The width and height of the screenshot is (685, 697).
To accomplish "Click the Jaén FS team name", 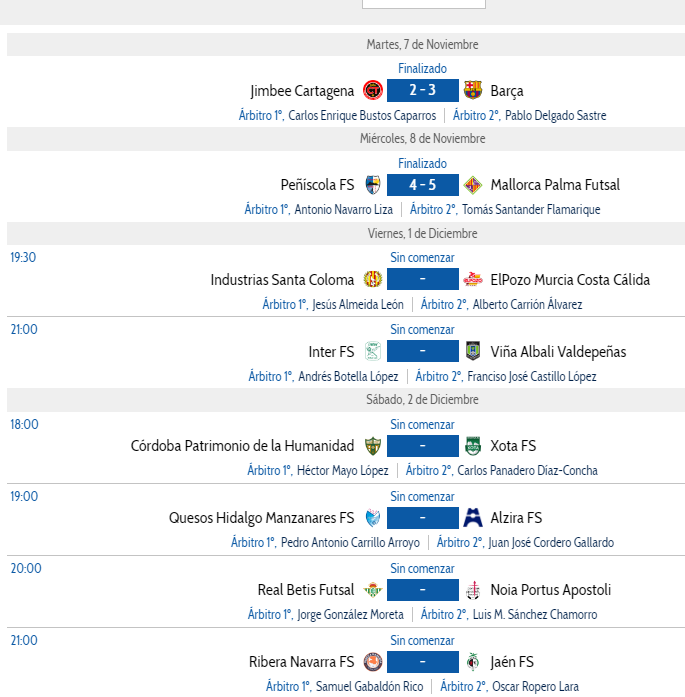I will pos(512,662).
